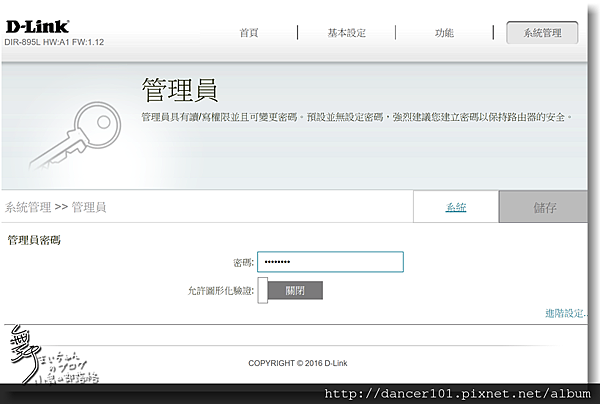This screenshot has width=600, height=404.
Task: Click the key icon in the banner
Action: point(75,136)
